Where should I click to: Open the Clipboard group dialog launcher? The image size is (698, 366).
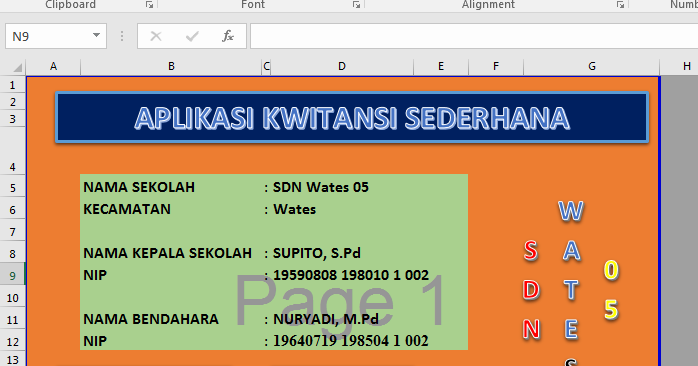(x=150, y=4)
